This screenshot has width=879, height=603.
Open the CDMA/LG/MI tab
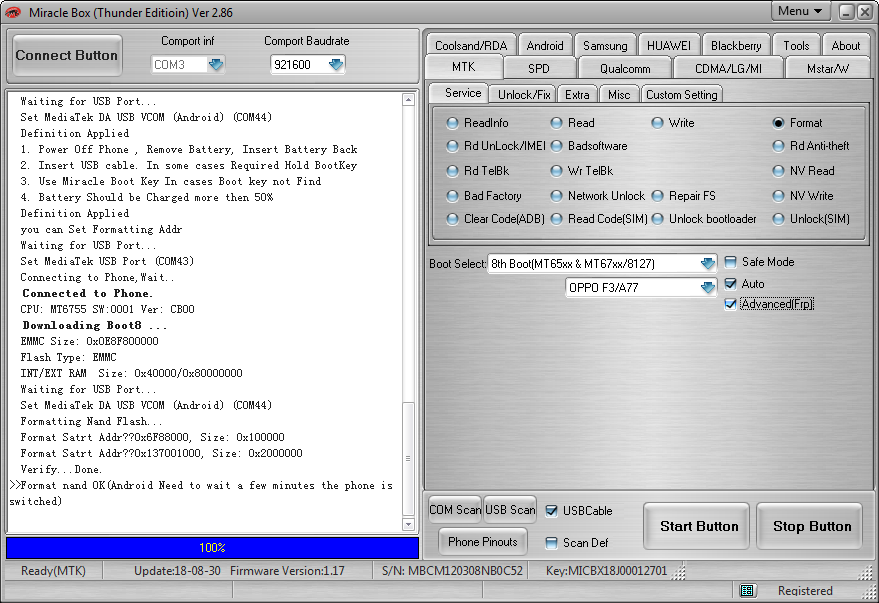tap(728, 68)
